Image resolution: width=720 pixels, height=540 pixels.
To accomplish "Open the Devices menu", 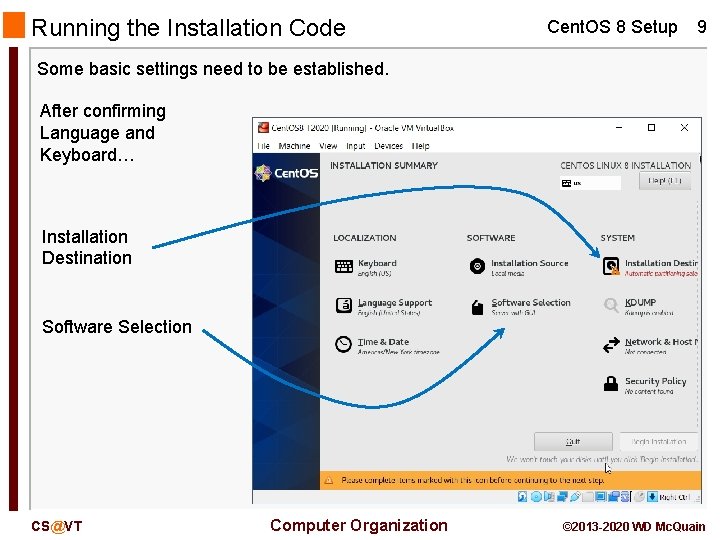I will (x=388, y=146).
